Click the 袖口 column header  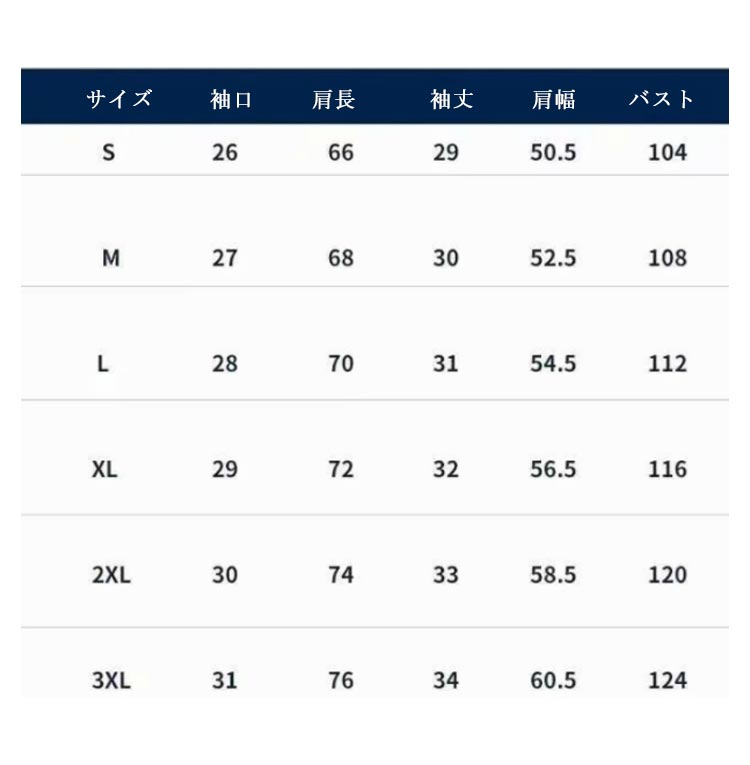click(232, 99)
